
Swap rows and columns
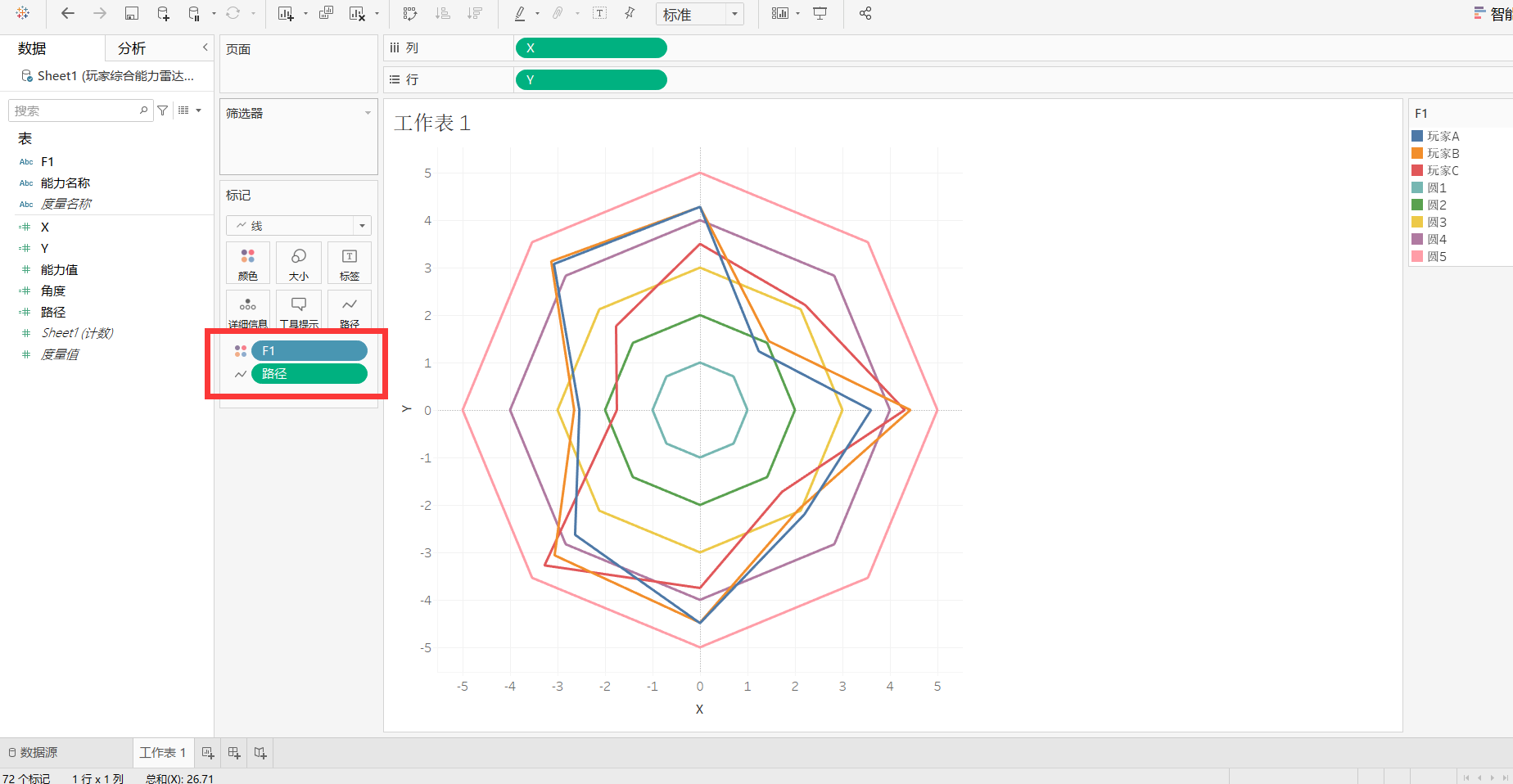(410, 13)
